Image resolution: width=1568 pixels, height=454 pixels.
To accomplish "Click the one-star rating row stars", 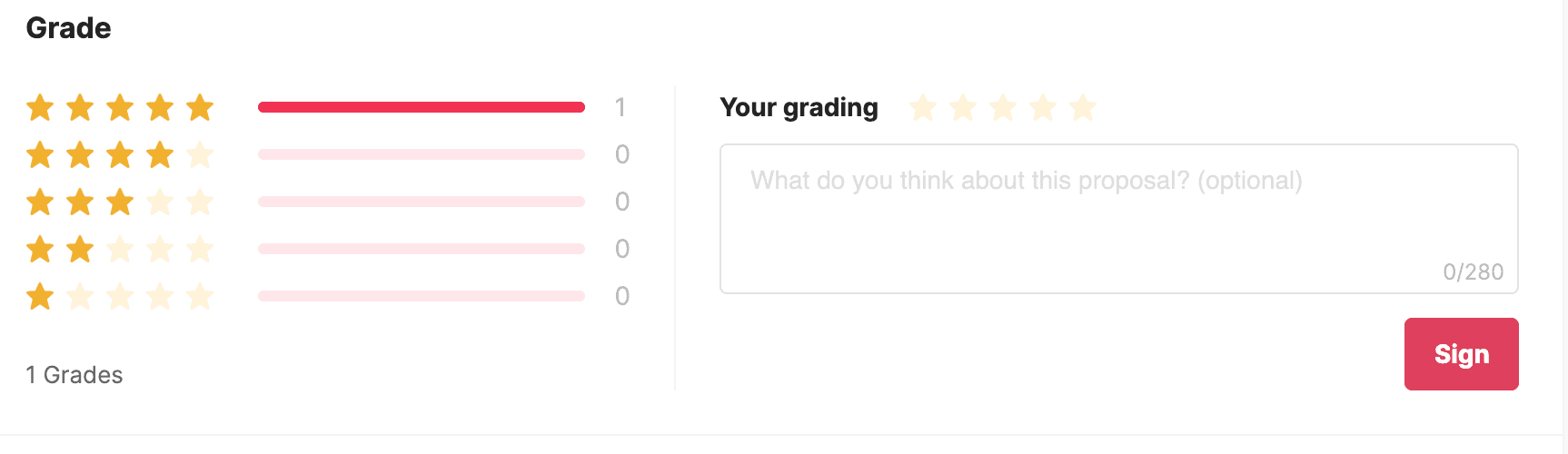I will pos(120,296).
